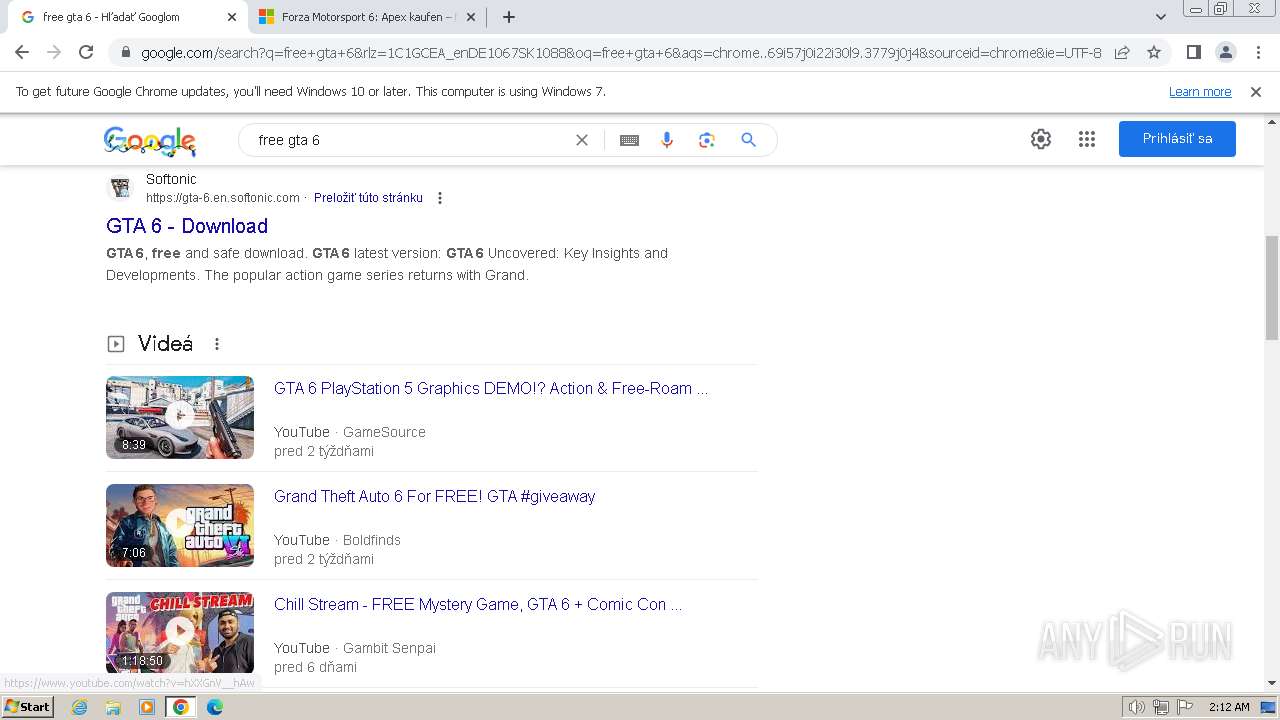
Task: Dismiss the Chrome update notification bar
Action: [1256, 91]
